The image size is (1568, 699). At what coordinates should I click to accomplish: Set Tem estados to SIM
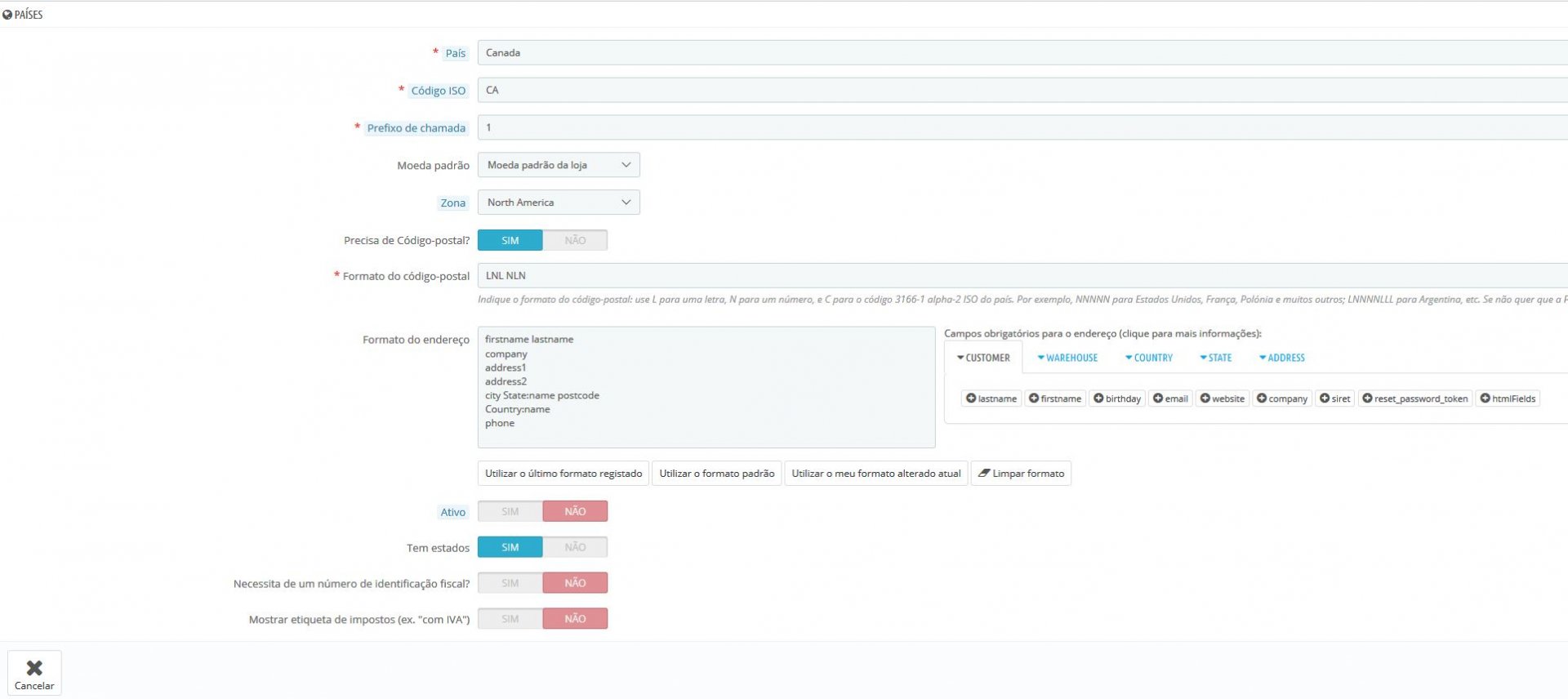[510, 547]
